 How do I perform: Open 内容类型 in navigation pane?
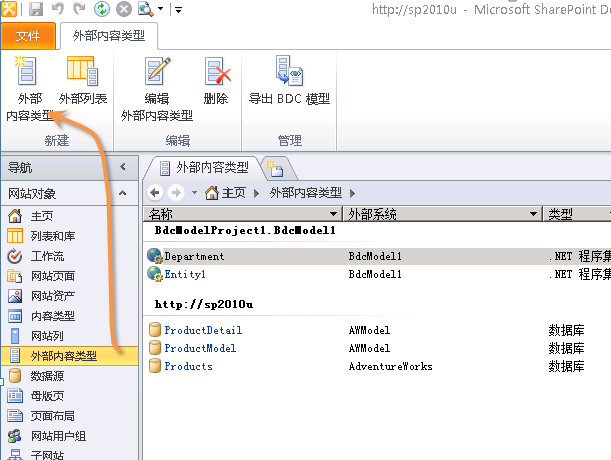tap(53, 316)
